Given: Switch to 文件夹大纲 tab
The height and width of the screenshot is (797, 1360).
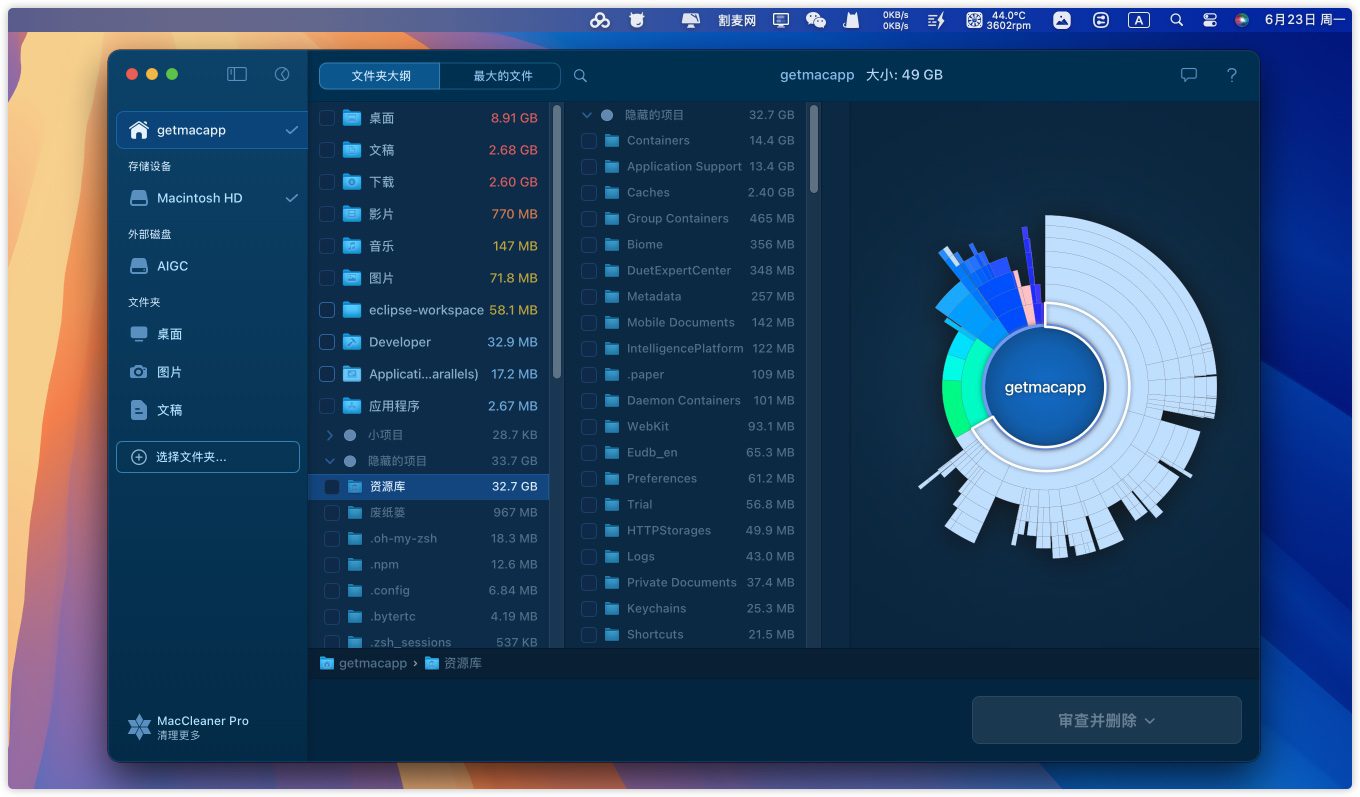Looking at the screenshot, I should tap(380, 76).
